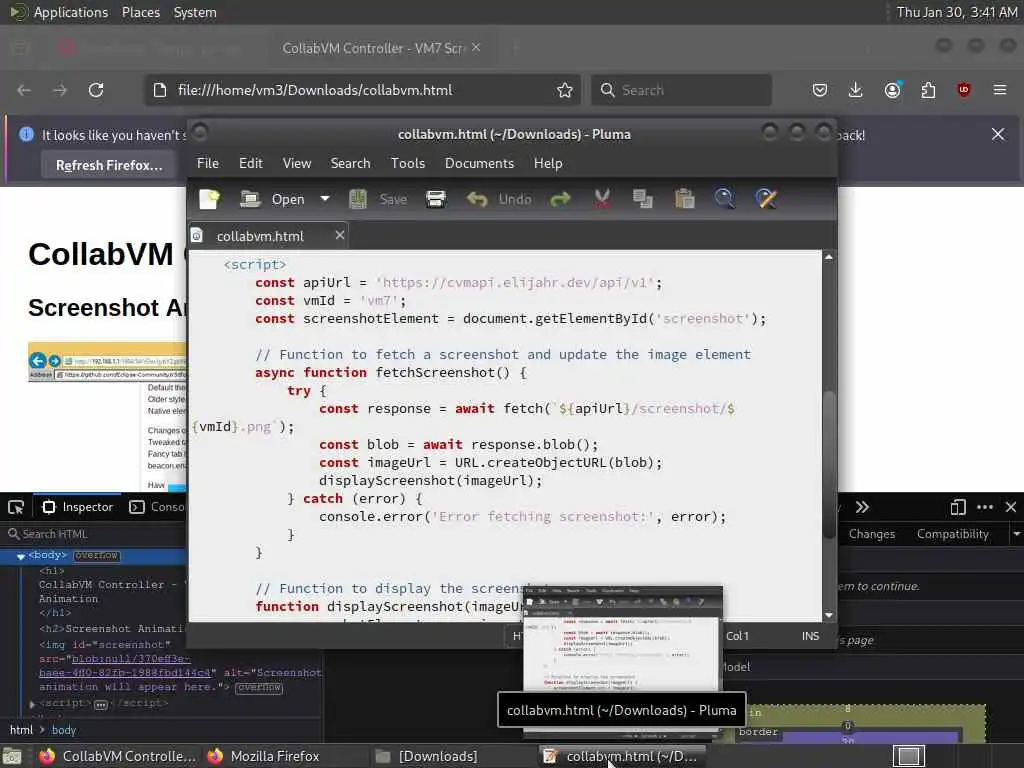The image size is (1024, 768).
Task: Open the devtools three-dot options menu
Action: [985, 507]
